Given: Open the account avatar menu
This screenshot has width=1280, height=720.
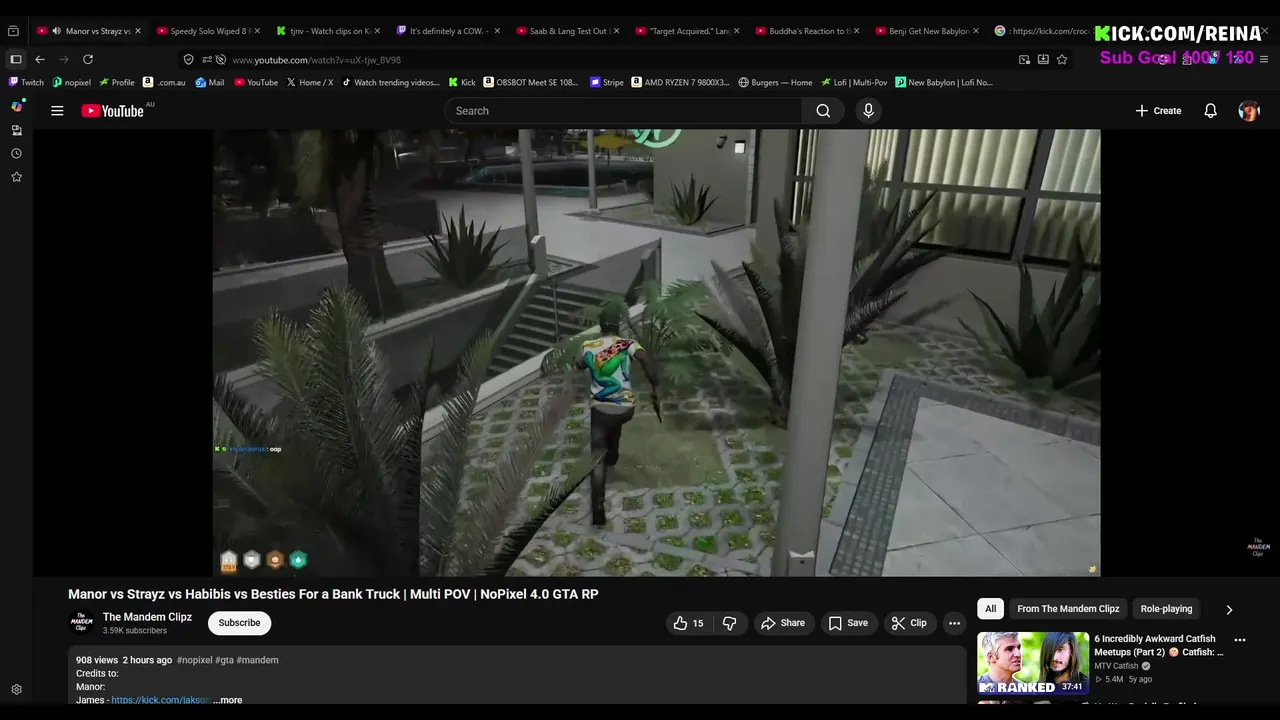Looking at the screenshot, I should point(1249,111).
